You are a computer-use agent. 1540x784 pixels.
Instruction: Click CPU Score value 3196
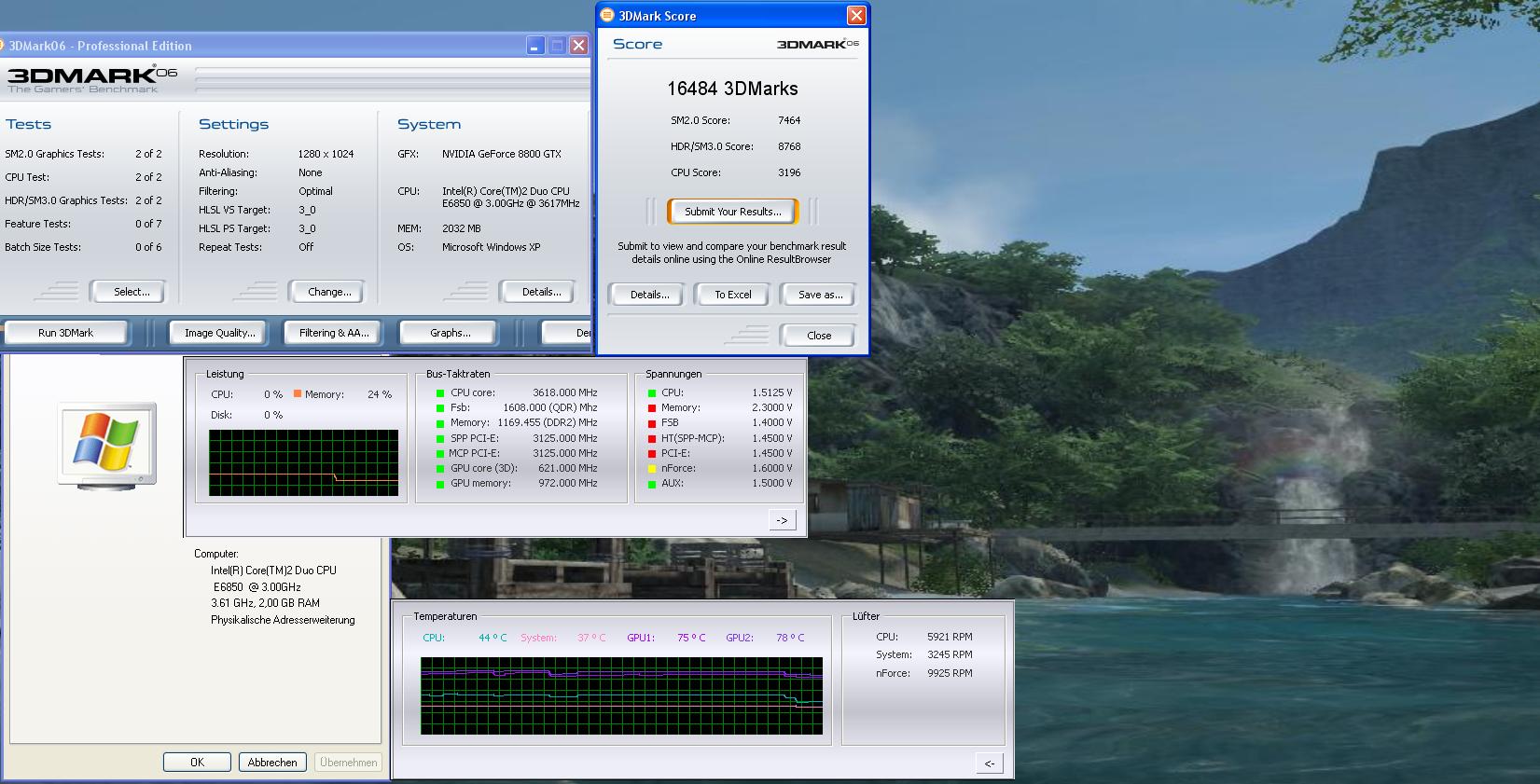[x=789, y=172]
